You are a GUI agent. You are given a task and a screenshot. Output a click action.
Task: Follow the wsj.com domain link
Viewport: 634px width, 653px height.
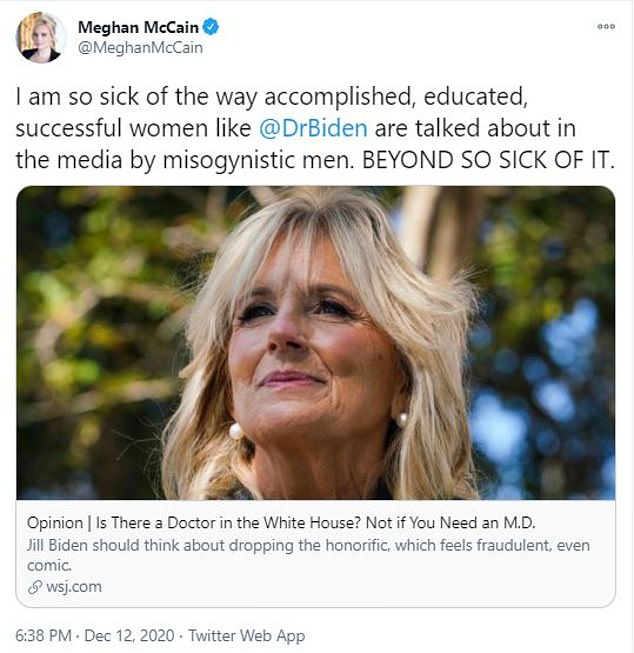[72, 587]
